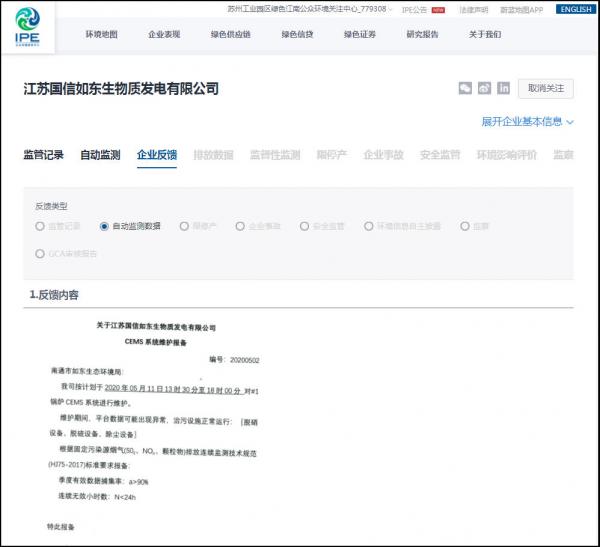This screenshot has height=547, width=600.
Task: Share via WeChat icon
Action: tap(465, 88)
